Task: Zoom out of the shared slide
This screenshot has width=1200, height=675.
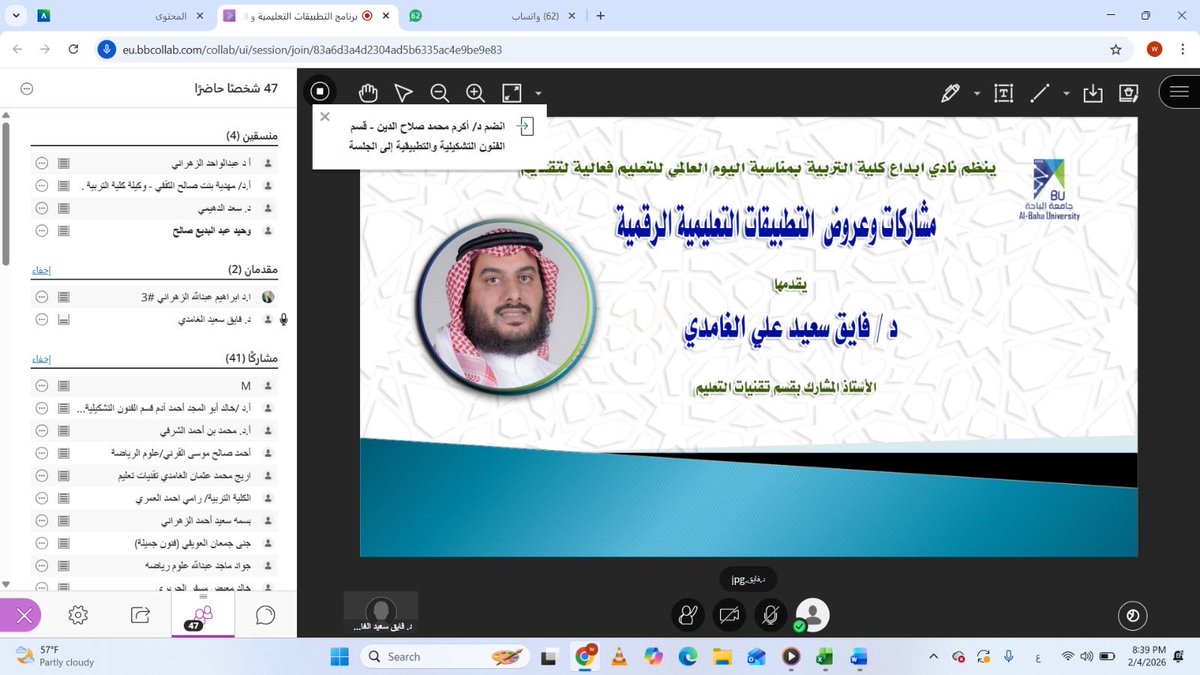Action: [x=439, y=93]
